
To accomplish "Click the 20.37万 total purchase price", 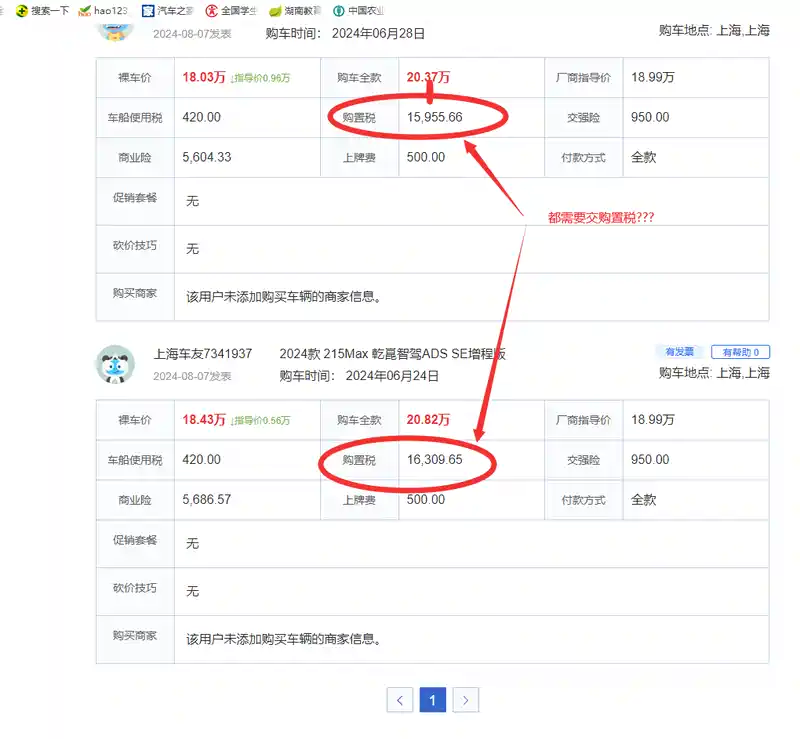I will 428,77.
